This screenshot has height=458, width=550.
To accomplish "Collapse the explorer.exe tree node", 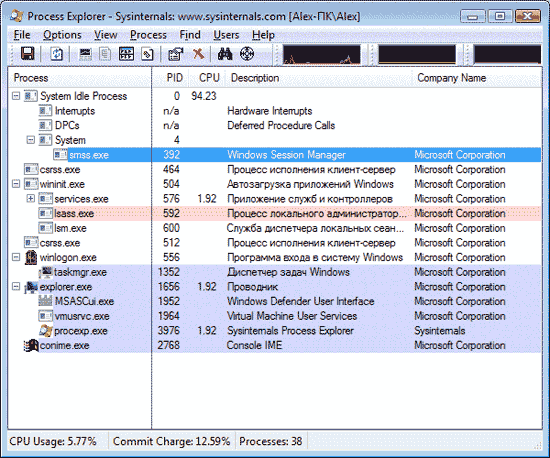I will coord(16,287).
